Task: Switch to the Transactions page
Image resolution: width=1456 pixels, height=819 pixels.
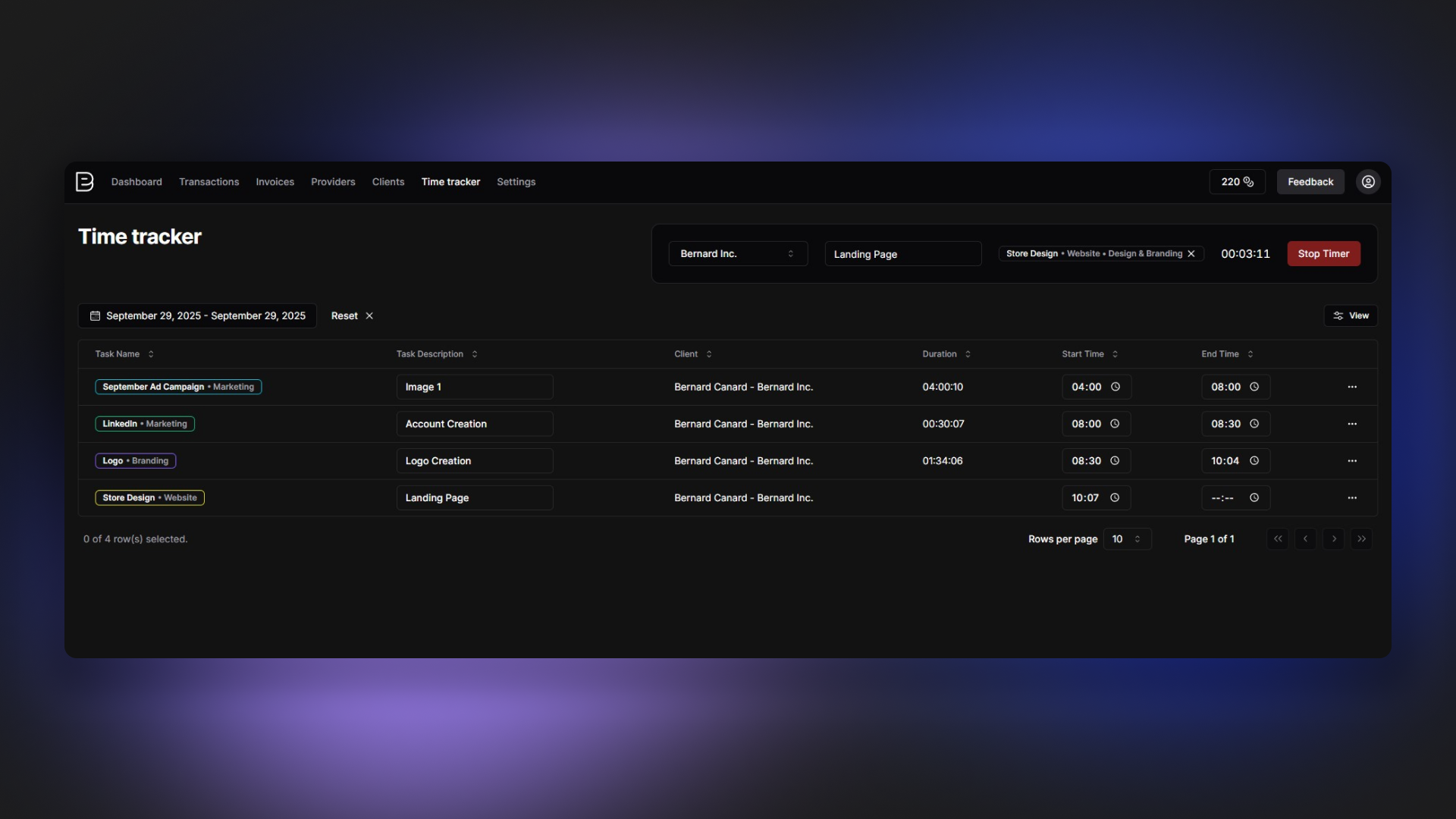Action: coord(209,181)
